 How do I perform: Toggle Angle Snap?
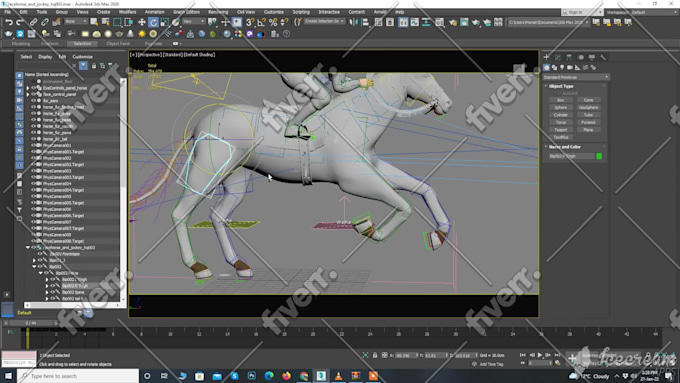tap(261, 22)
